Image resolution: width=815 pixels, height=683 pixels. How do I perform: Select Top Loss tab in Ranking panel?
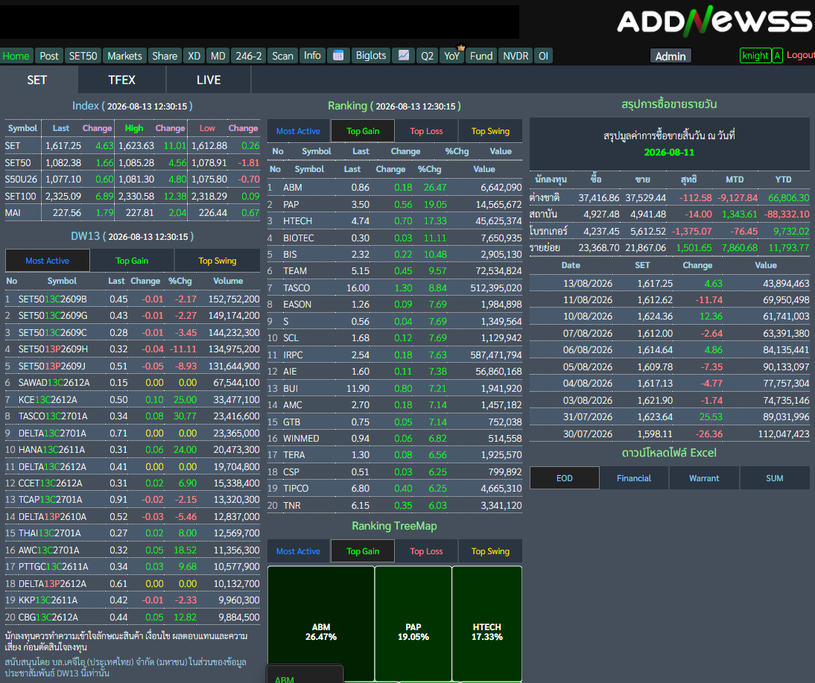pos(426,131)
